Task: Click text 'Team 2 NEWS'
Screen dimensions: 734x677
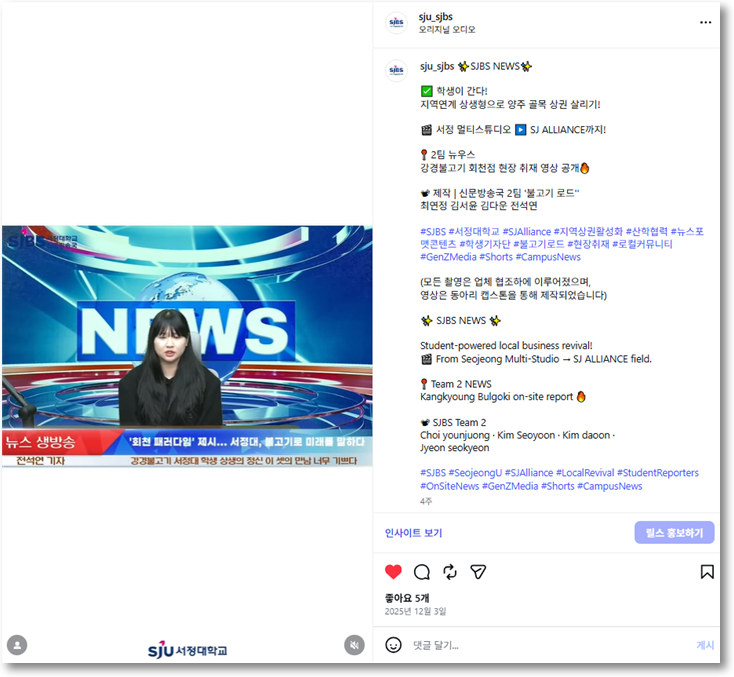Action: point(461,384)
